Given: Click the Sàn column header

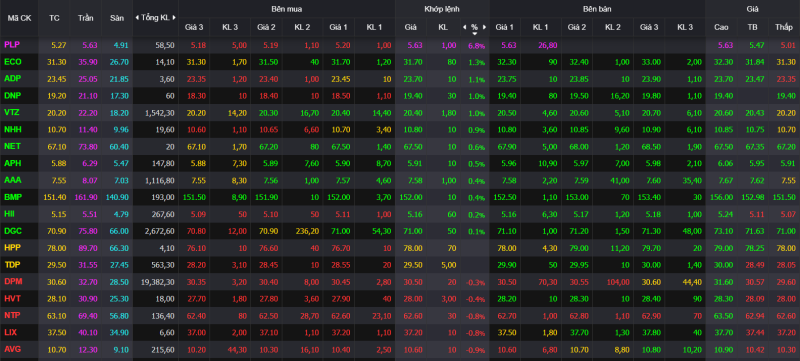Looking at the screenshot, I should [117, 18].
